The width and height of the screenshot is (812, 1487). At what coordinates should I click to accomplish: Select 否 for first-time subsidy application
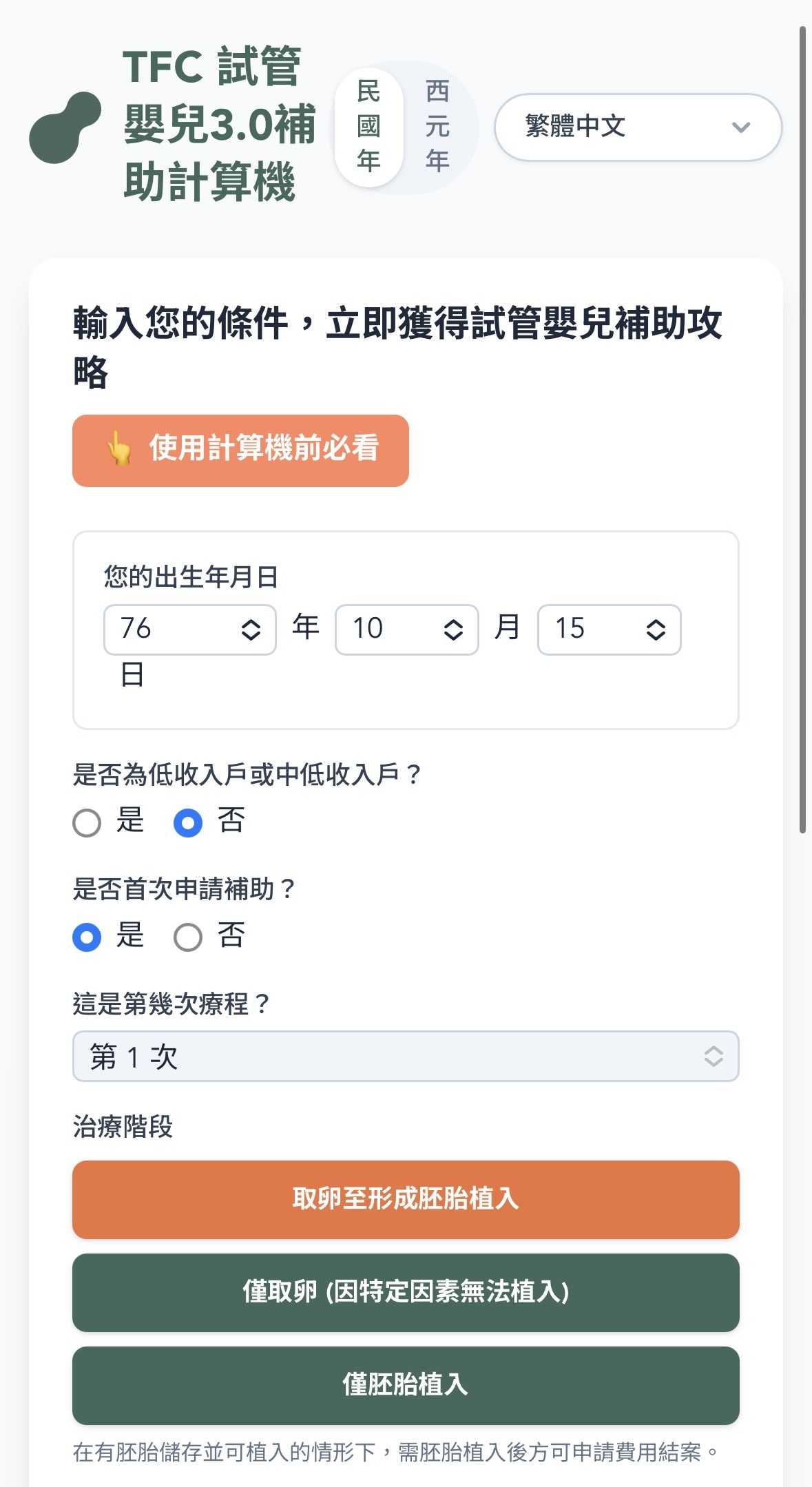coord(188,937)
